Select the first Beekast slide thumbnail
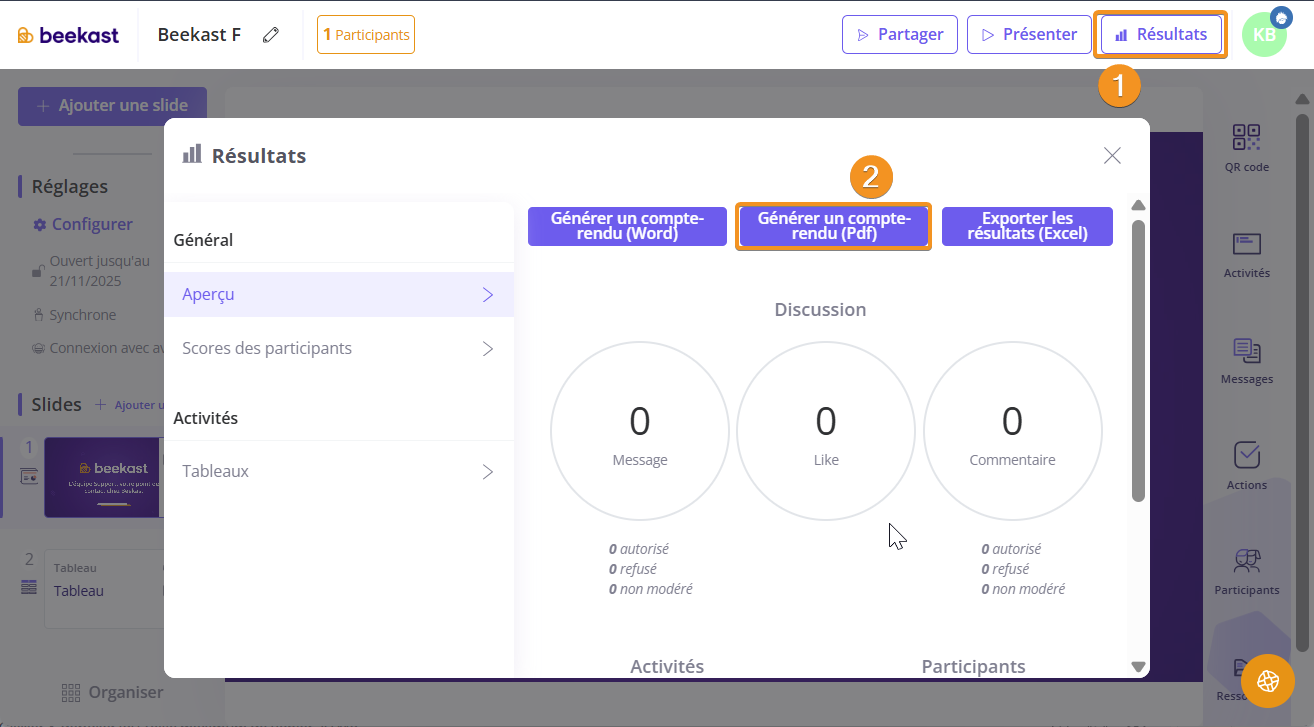The image size is (1314, 727). tap(102, 477)
